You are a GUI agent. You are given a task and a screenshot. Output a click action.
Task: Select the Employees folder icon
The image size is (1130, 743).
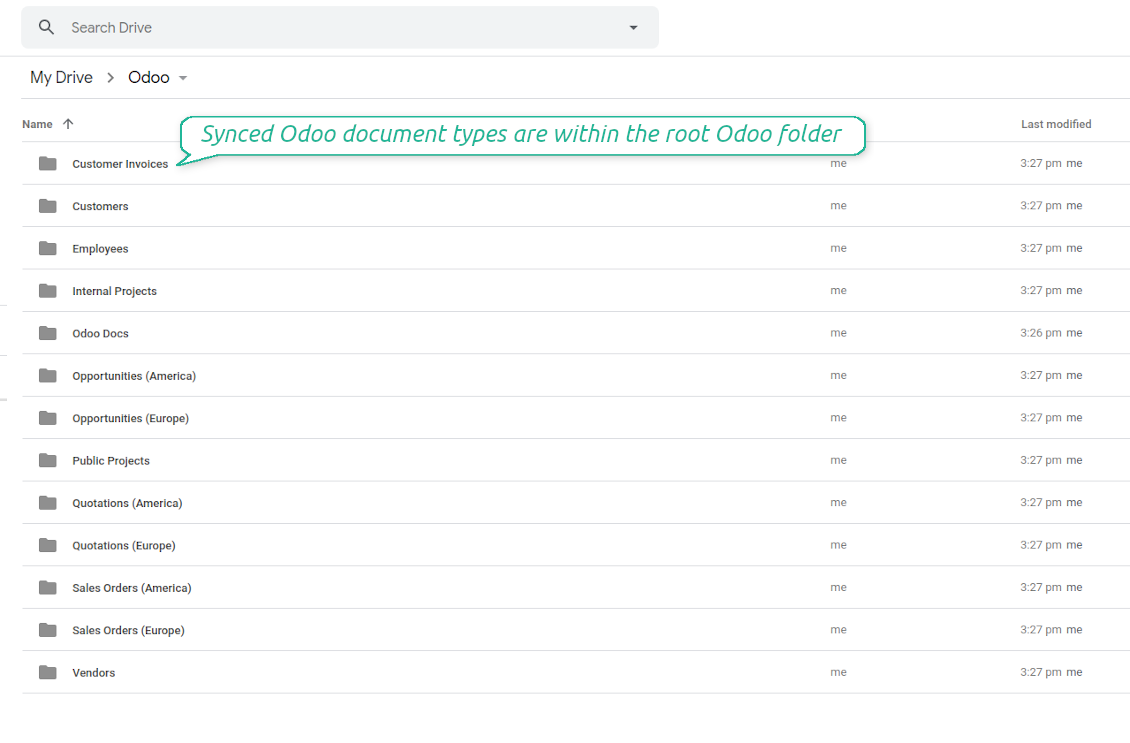[48, 249]
